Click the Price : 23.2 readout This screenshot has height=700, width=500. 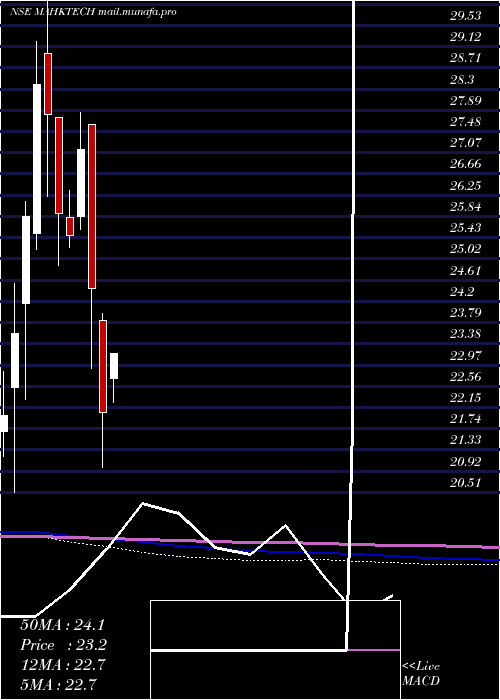point(63,645)
